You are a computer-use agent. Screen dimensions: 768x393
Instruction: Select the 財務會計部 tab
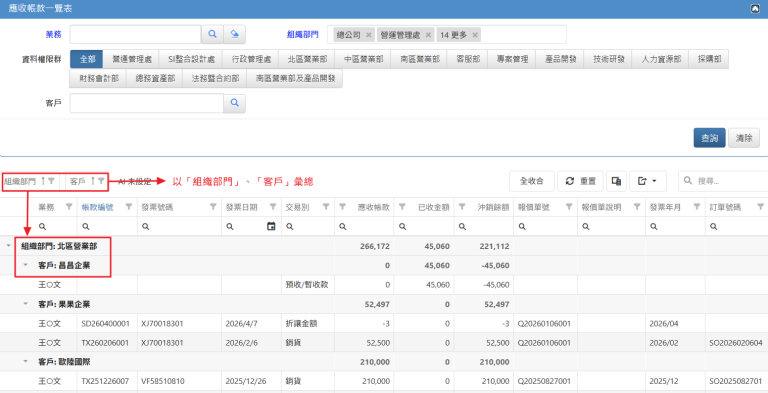tap(98, 78)
